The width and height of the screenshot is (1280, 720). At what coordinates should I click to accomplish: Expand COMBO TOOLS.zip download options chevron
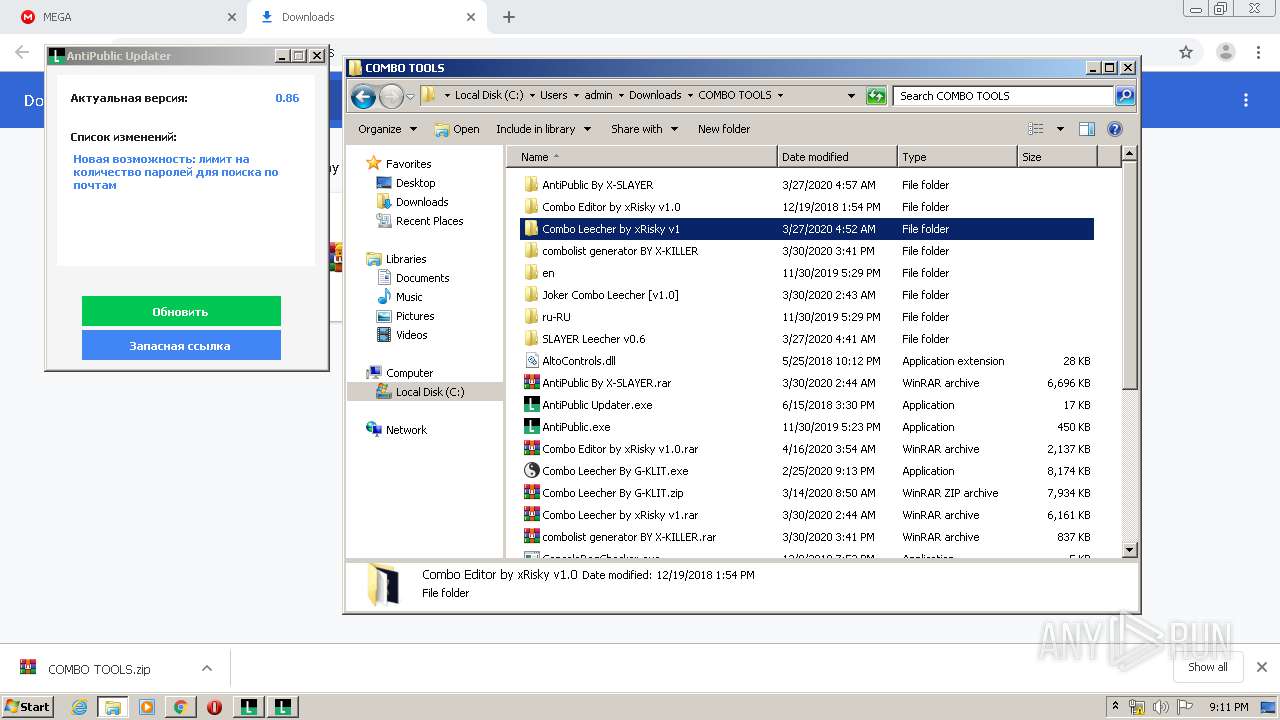click(x=206, y=668)
